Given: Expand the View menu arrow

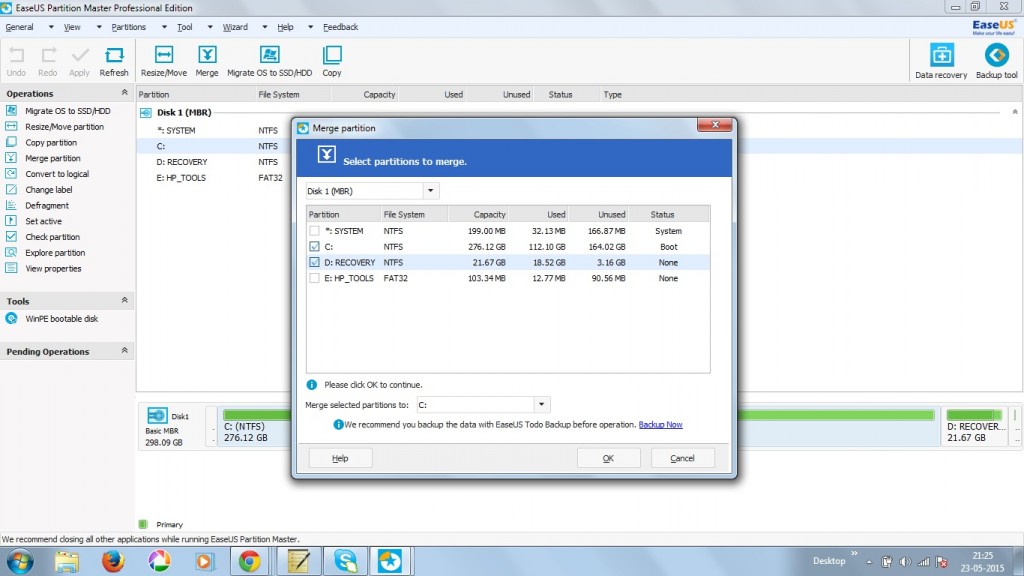Looking at the screenshot, I should [99, 27].
